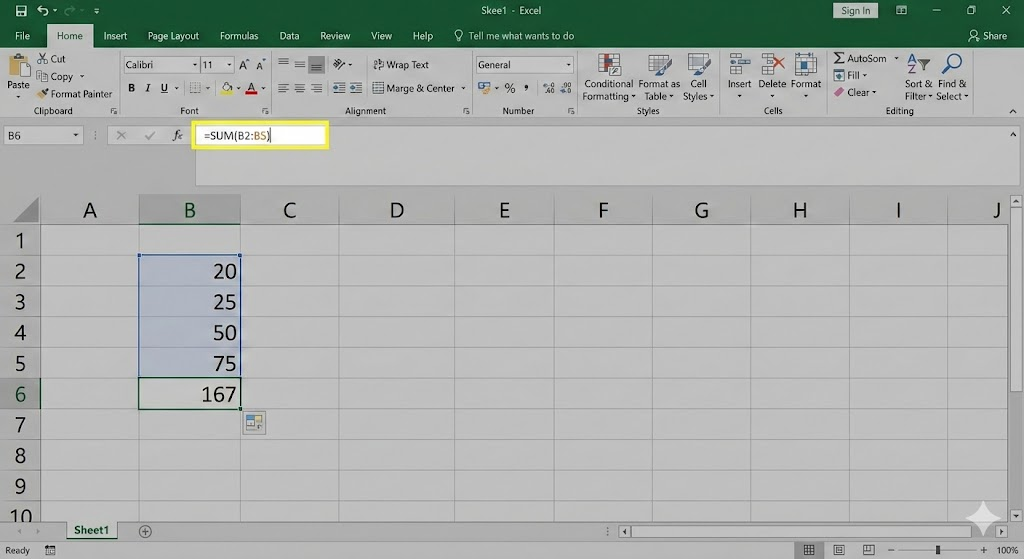Toggle Wrap Text for the cell
This screenshot has height=559, width=1024.
400,65
